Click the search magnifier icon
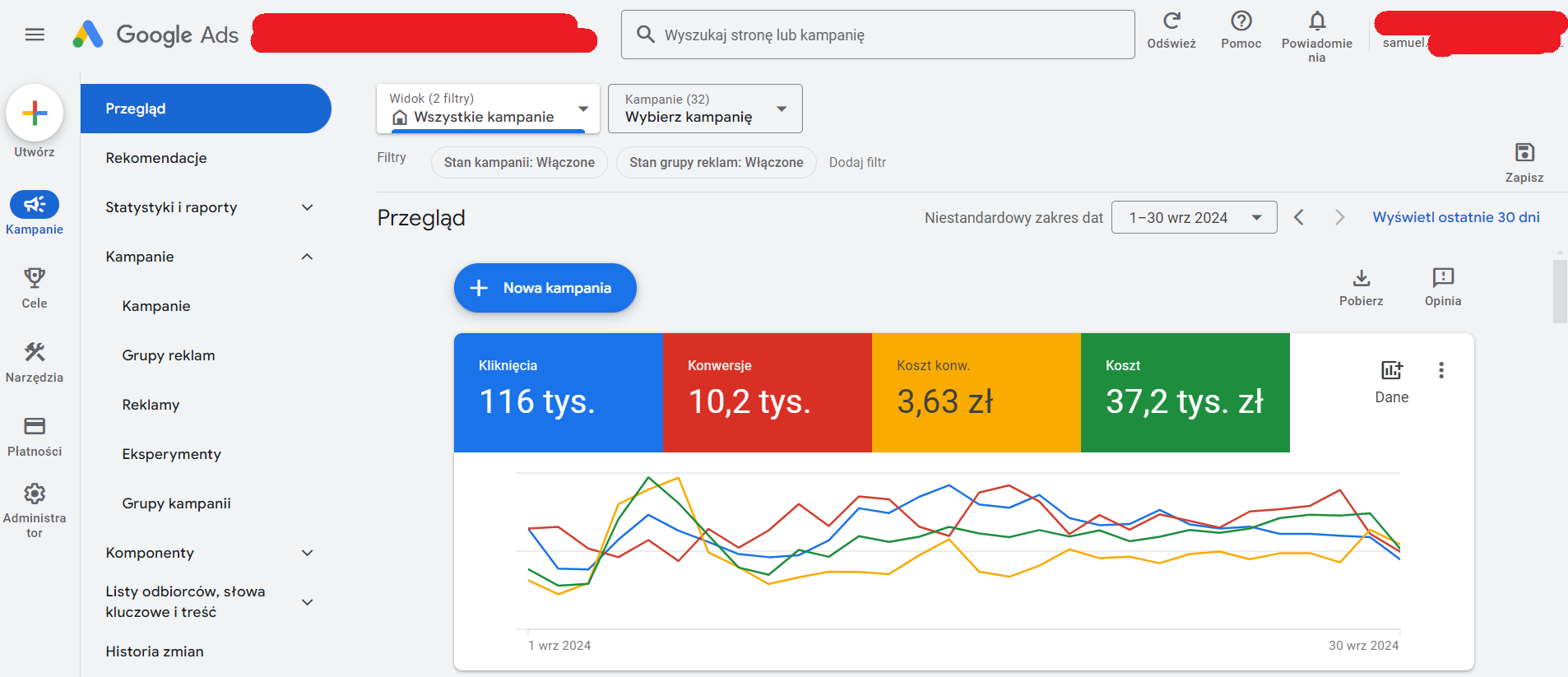Screen dimensions: 1568x677 tap(646, 35)
